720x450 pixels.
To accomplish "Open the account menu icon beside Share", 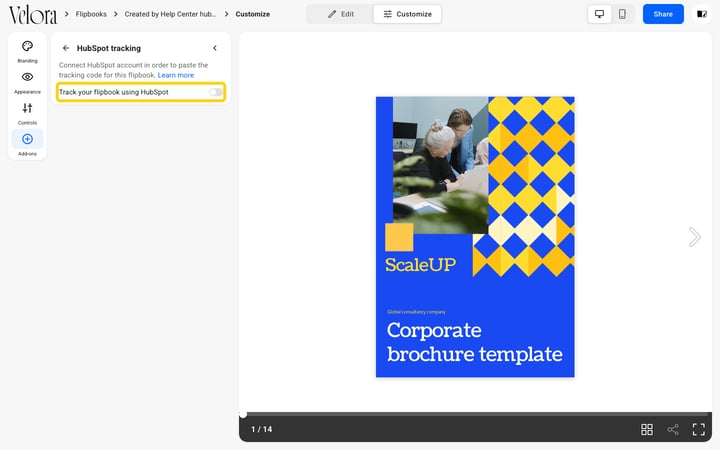I will pos(702,14).
